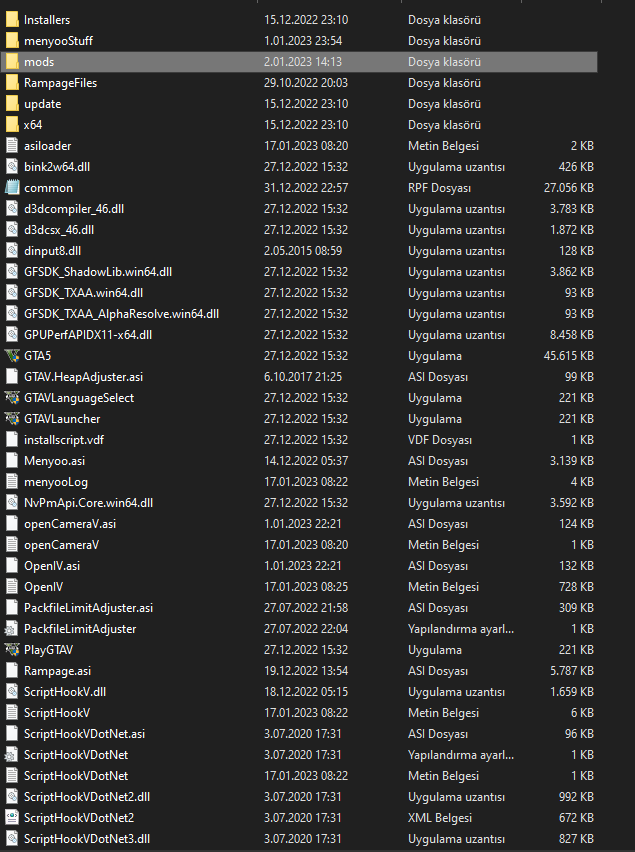Click the bink2w64.dll file icon
Screen dimensions: 635x852
[12, 167]
